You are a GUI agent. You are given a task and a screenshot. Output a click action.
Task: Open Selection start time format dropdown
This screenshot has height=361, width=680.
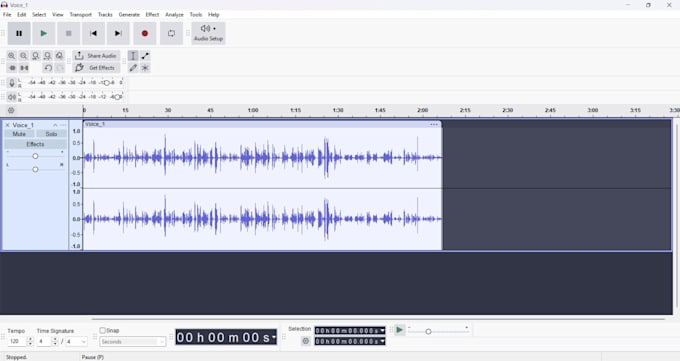[x=382, y=331]
